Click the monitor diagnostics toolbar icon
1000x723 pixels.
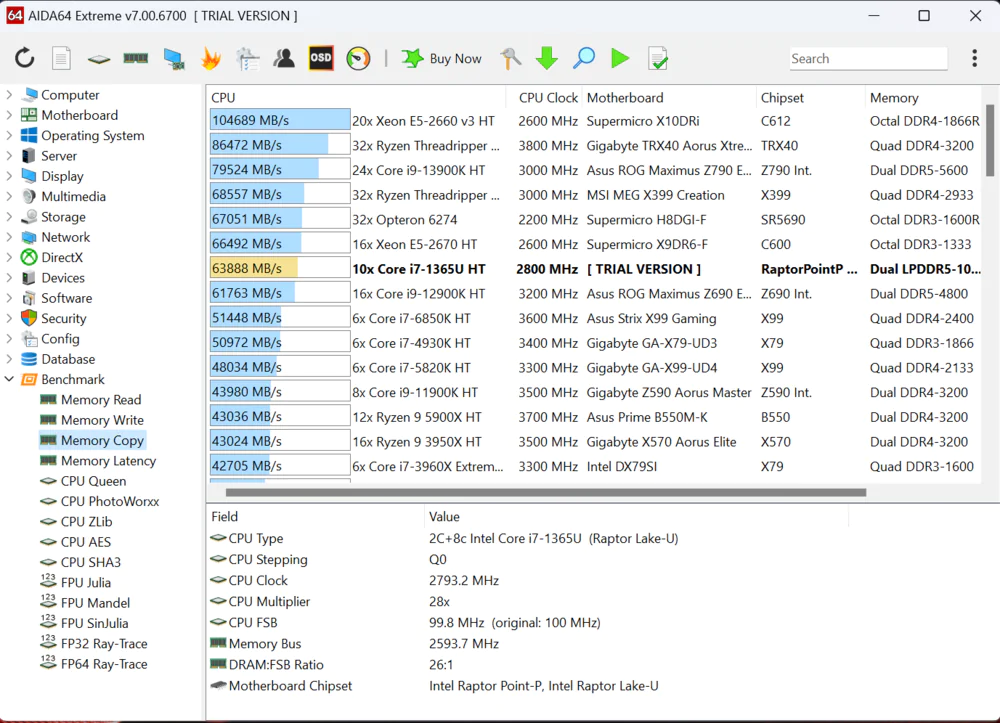click(247, 59)
